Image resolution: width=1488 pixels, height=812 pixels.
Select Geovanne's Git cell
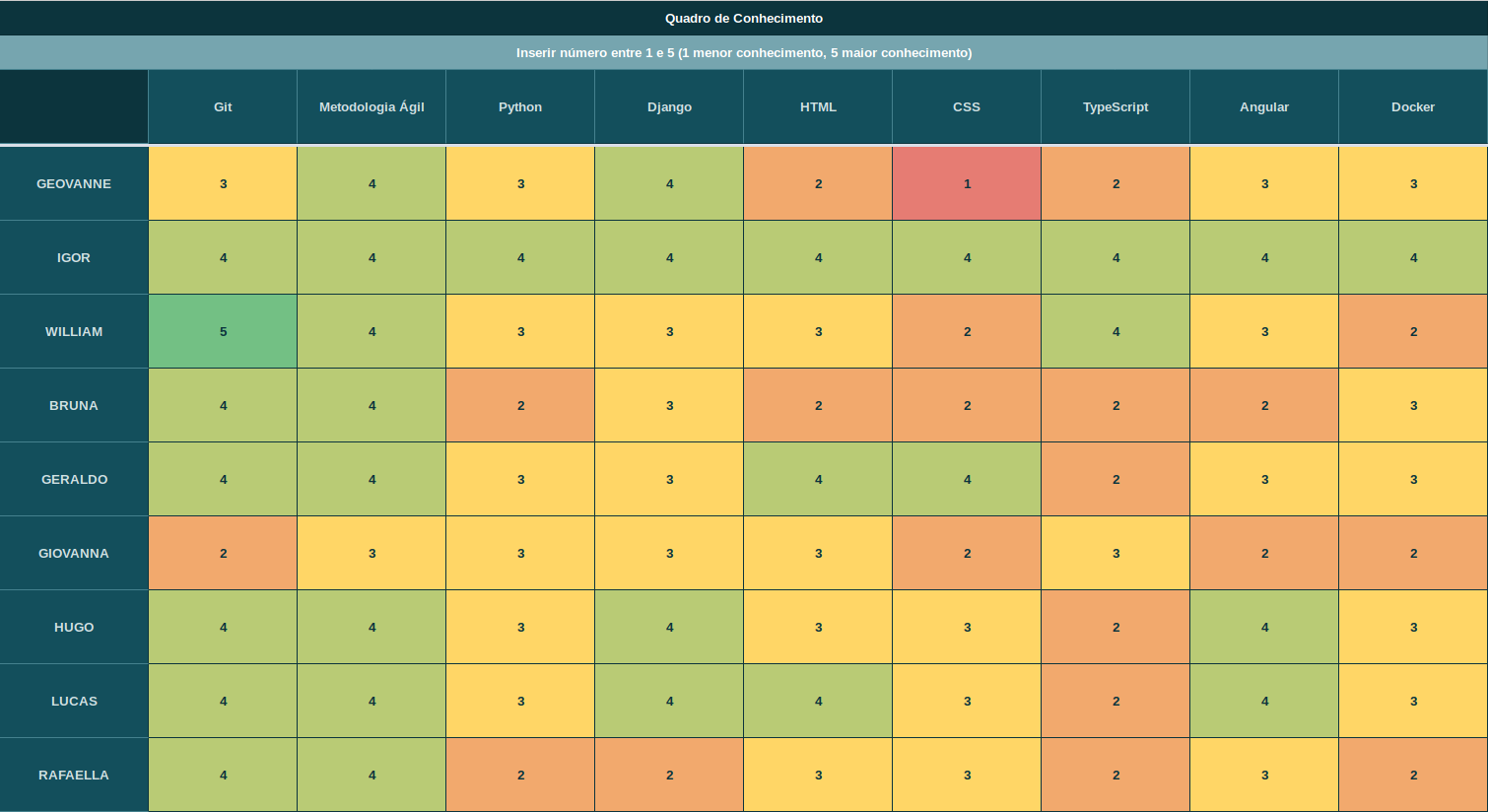pyautogui.click(x=223, y=183)
